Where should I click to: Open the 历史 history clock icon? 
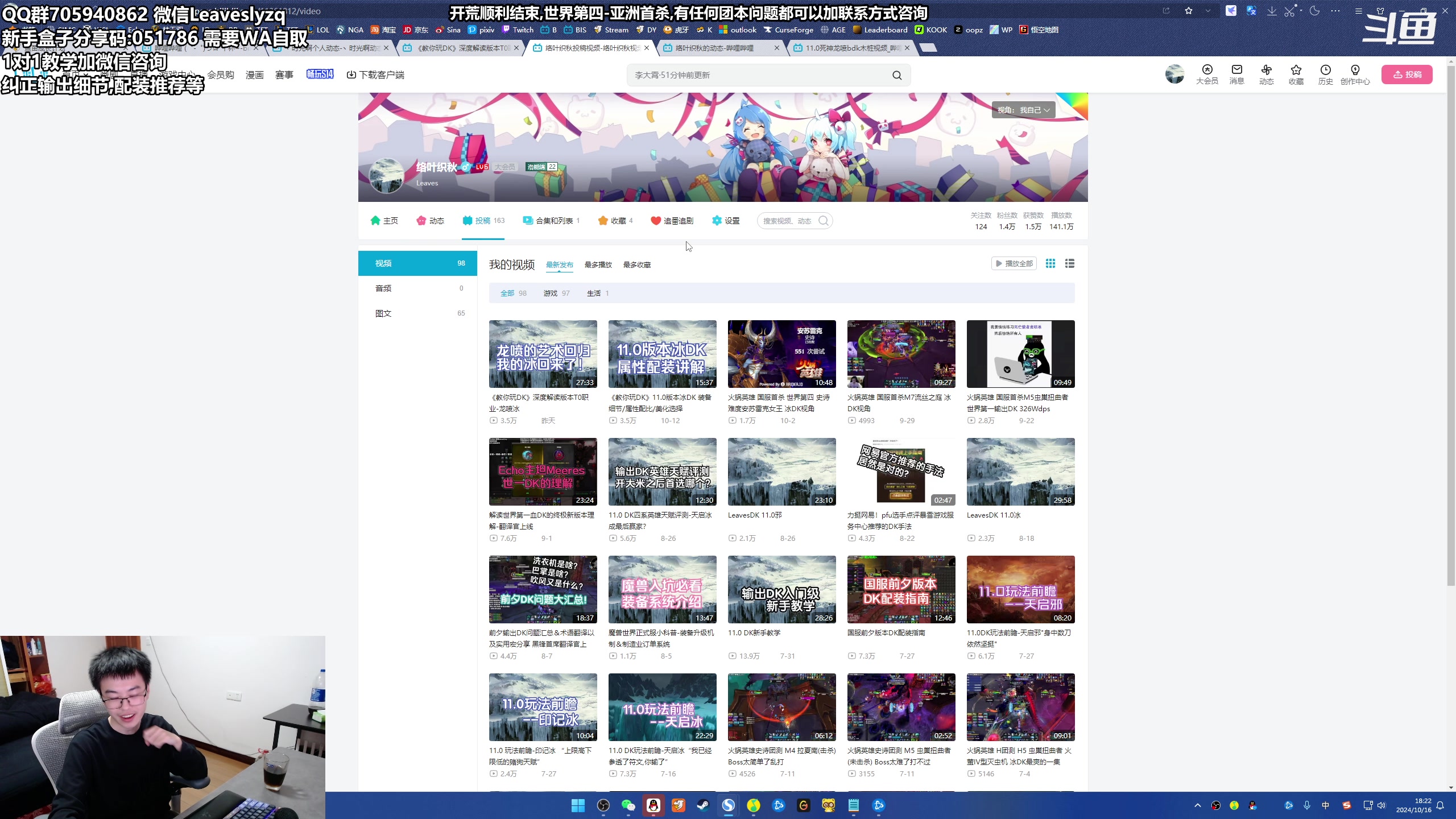1325,75
